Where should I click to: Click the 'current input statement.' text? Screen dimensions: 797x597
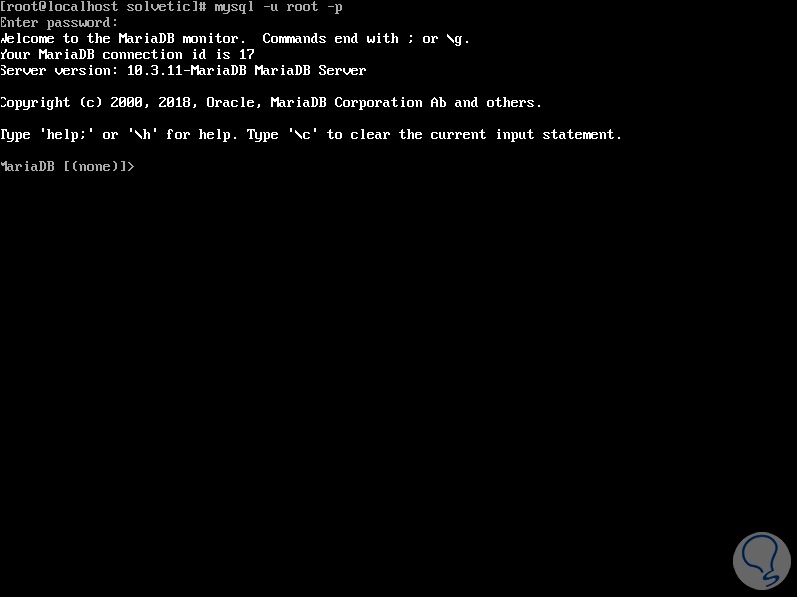click(526, 135)
